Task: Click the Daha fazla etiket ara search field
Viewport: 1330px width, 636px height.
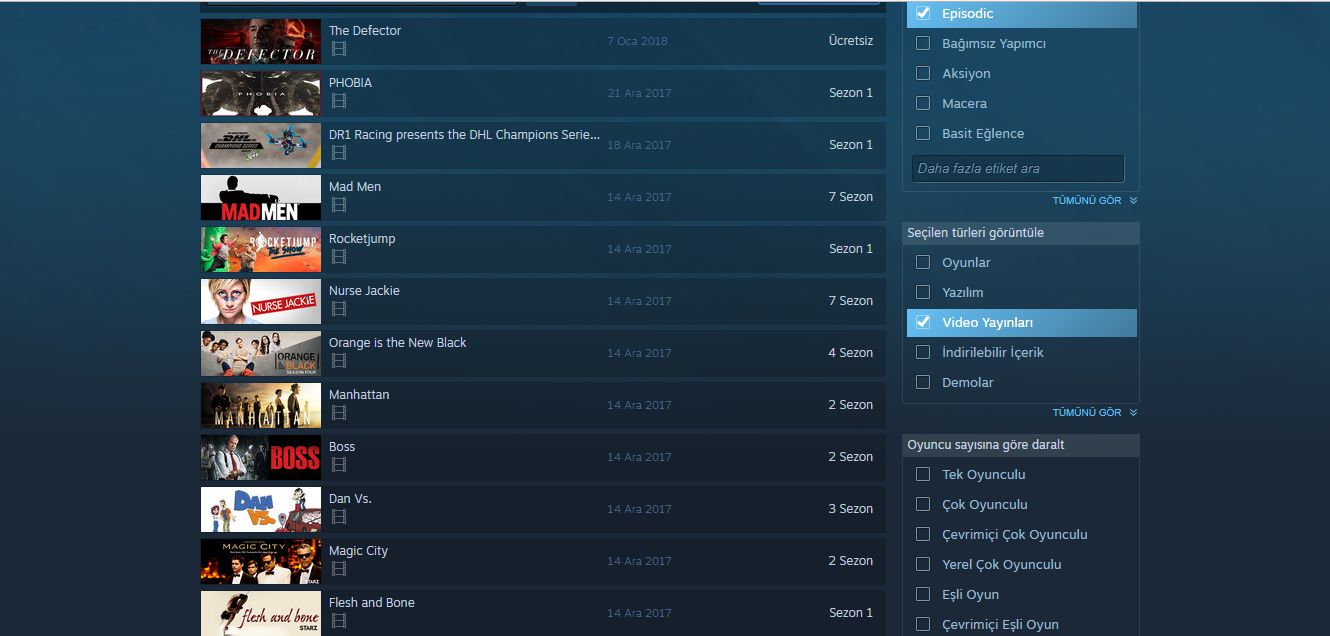Action: (1018, 169)
